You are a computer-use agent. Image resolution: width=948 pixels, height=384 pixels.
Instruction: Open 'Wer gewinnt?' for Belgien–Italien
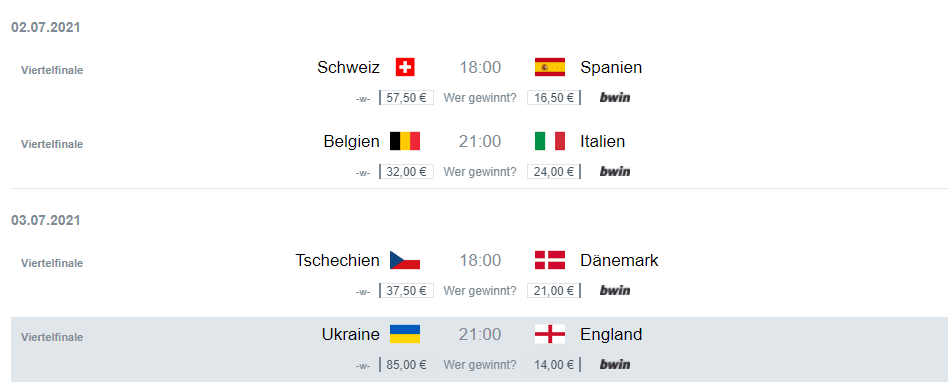[x=480, y=171]
